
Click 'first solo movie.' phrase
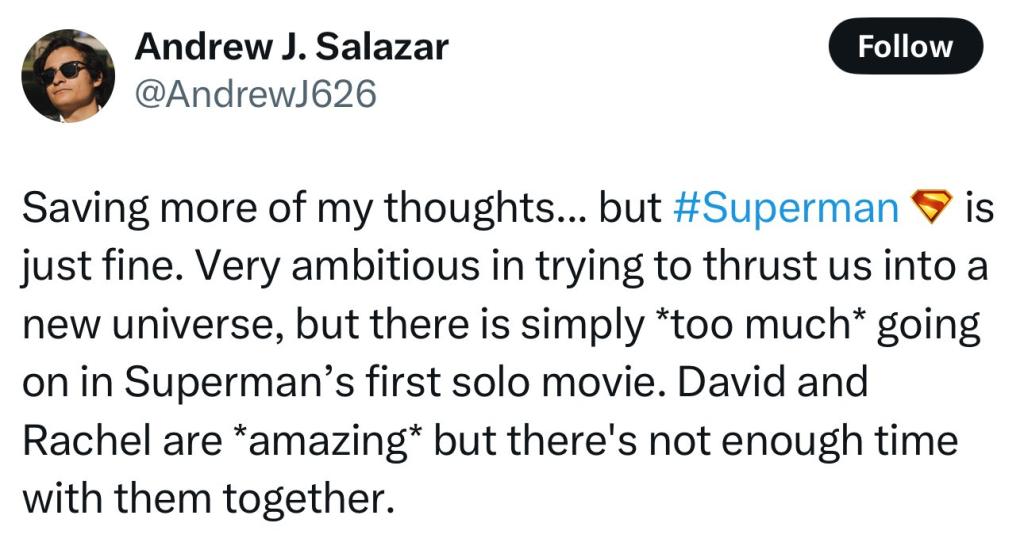click(x=516, y=382)
